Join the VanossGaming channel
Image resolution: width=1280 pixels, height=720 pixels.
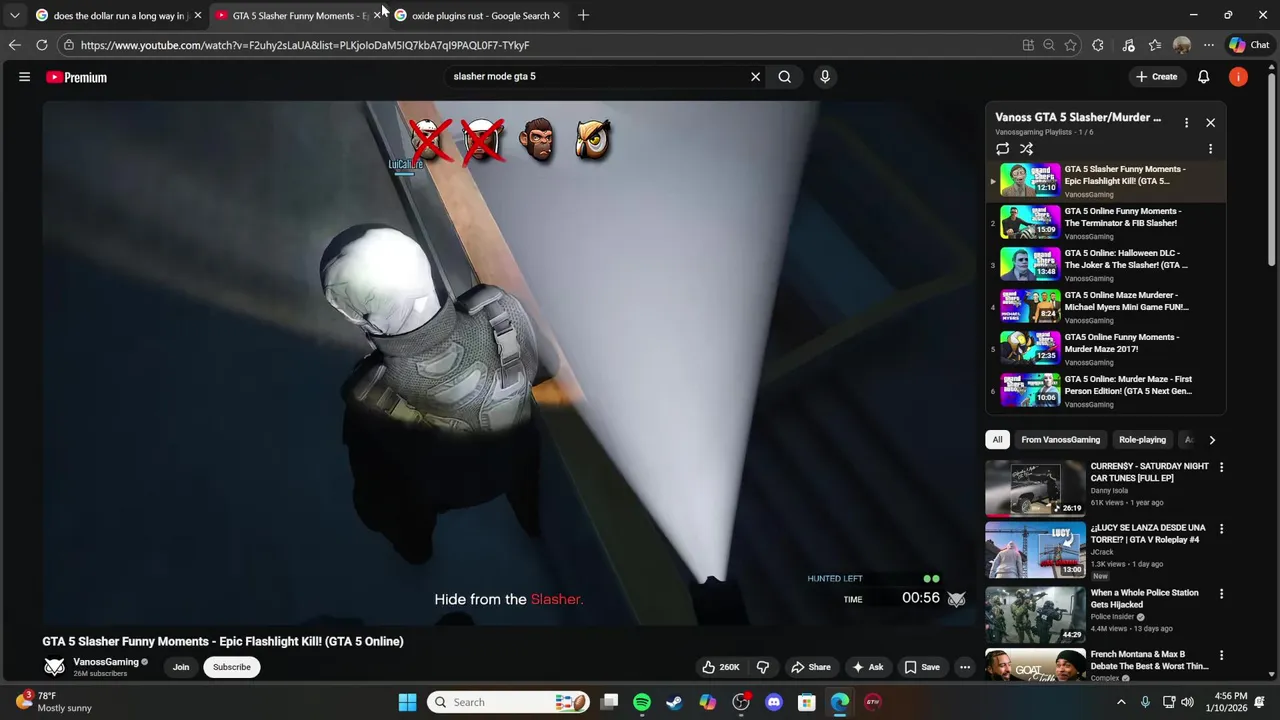[x=181, y=667]
